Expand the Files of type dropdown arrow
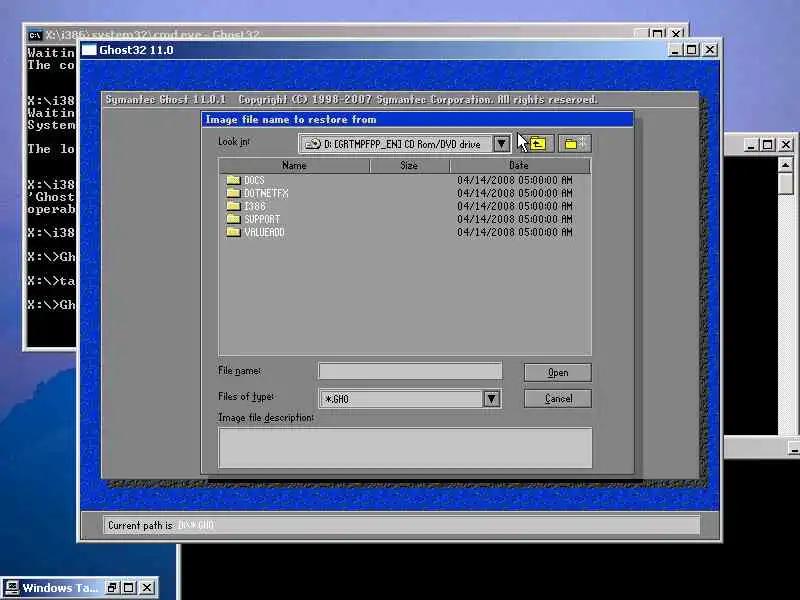 491,398
